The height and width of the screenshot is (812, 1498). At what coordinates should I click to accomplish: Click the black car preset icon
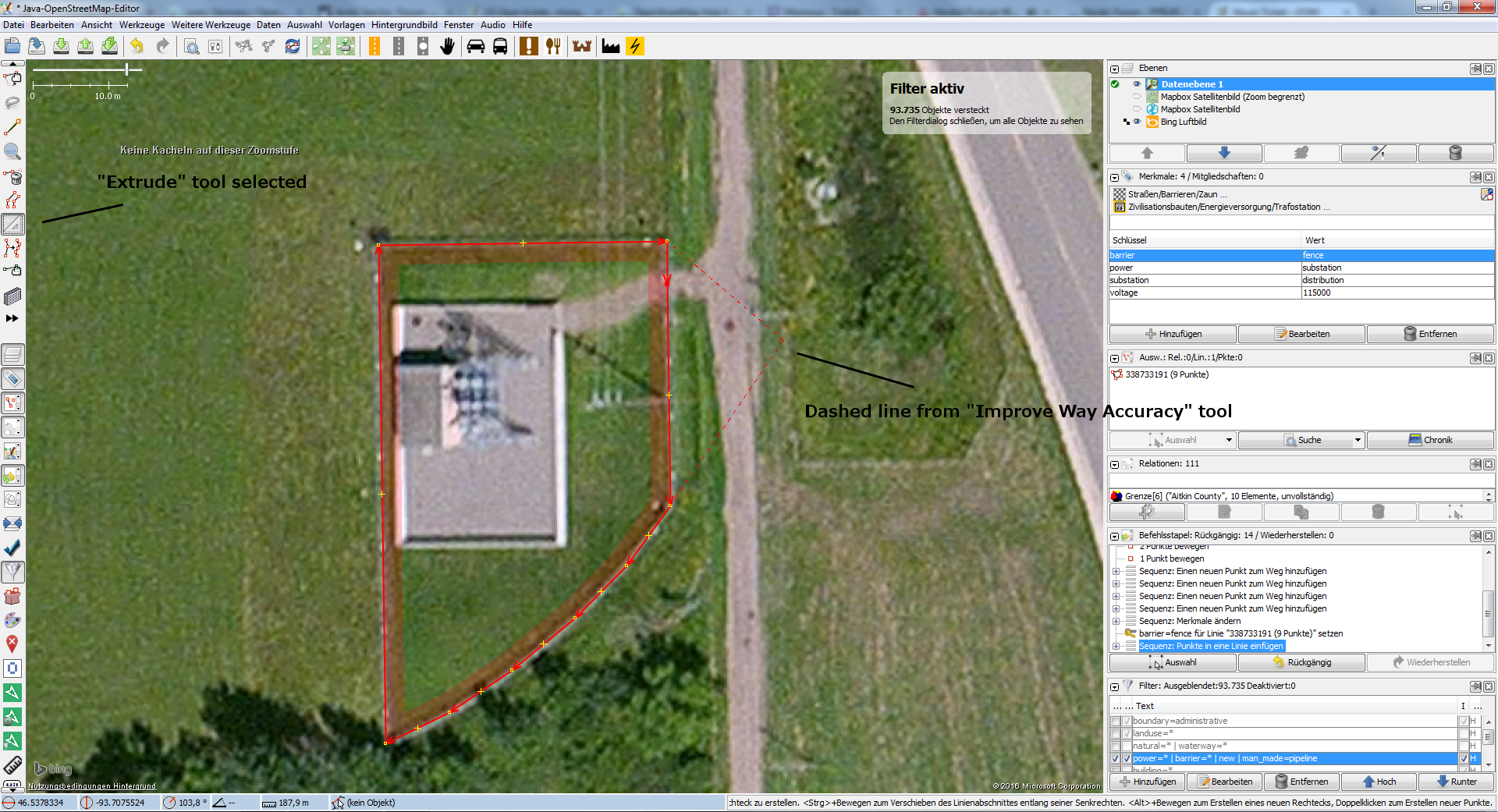pyautogui.click(x=476, y=47)
